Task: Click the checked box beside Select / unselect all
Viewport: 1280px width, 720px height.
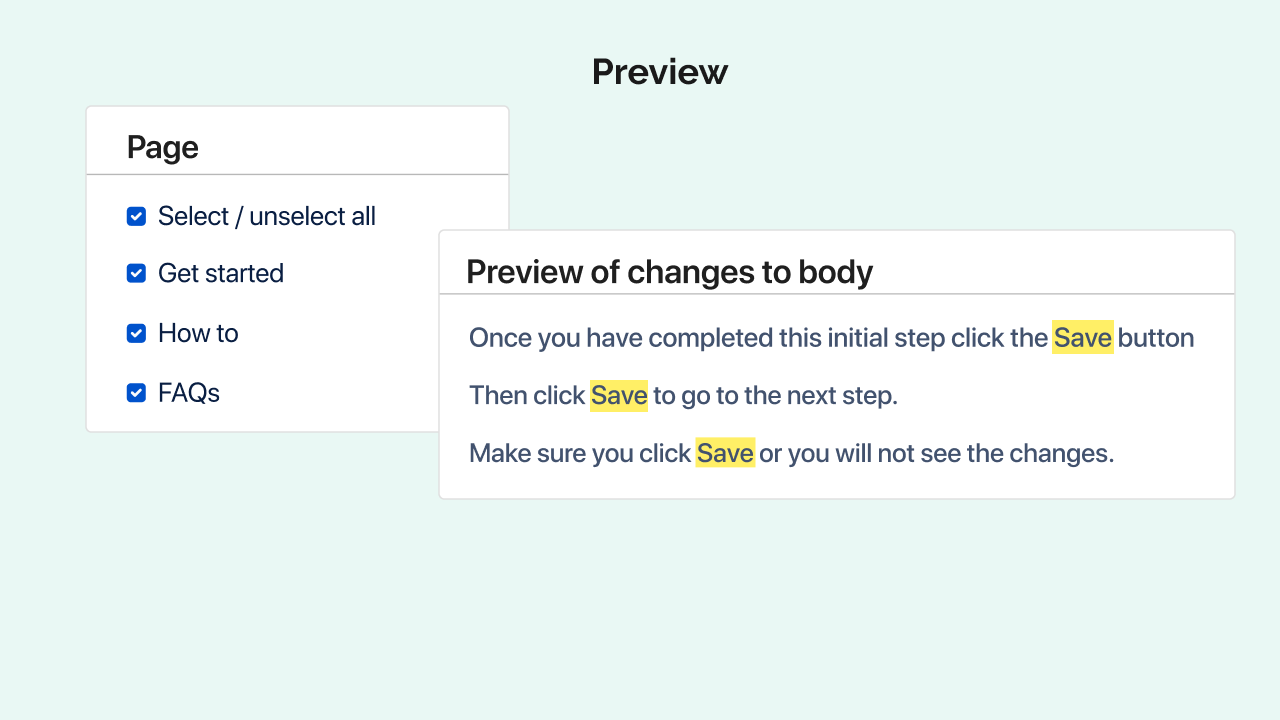Action: [136, 216]
